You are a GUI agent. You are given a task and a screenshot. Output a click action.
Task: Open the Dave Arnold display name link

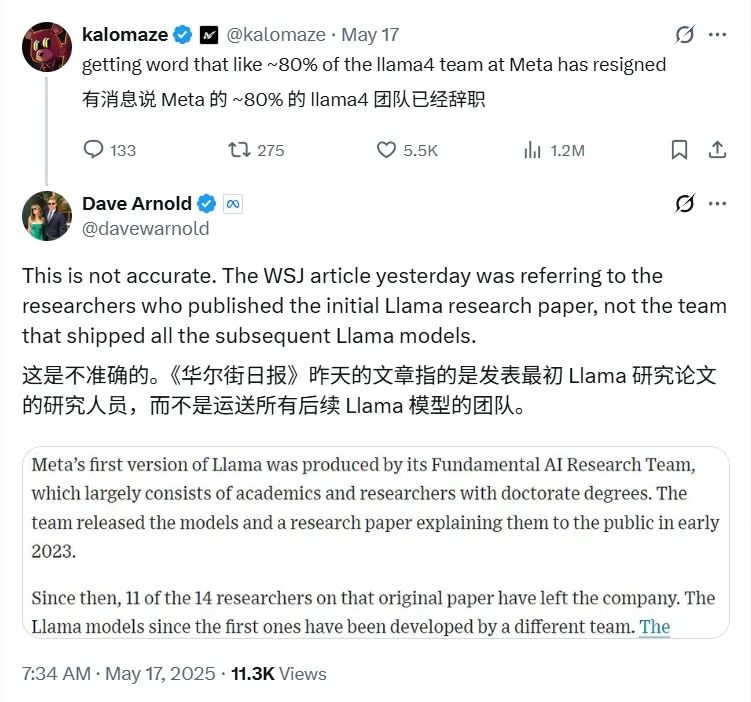click(x=137, y=204)
